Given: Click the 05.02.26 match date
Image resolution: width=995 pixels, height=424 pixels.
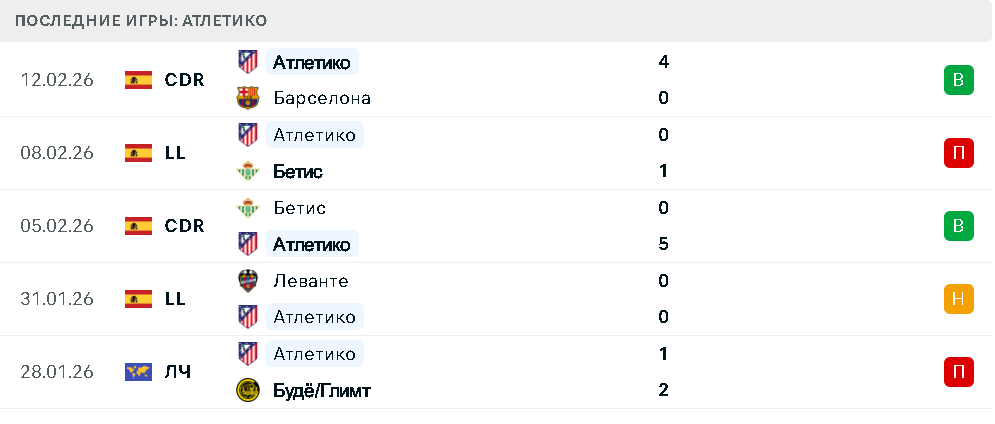Looking at the screenshot, I should [x=57, y=226].
